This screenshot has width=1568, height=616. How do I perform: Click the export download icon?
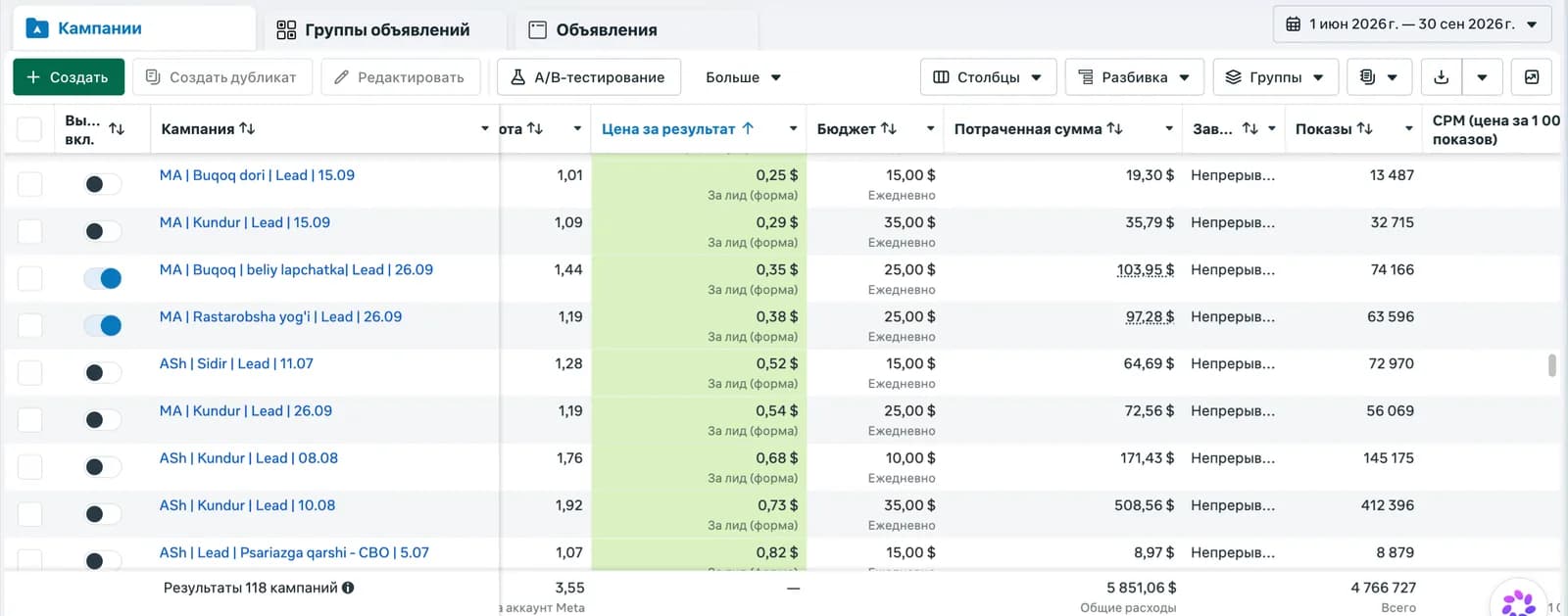[1441, 77]
